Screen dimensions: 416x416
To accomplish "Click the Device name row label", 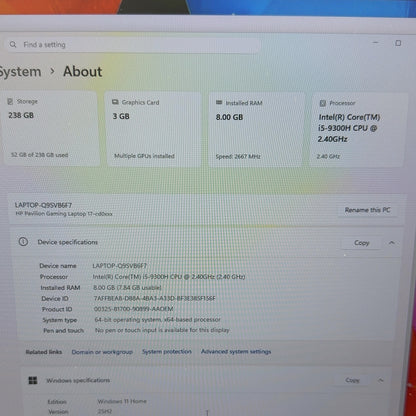I will point(58,266).
